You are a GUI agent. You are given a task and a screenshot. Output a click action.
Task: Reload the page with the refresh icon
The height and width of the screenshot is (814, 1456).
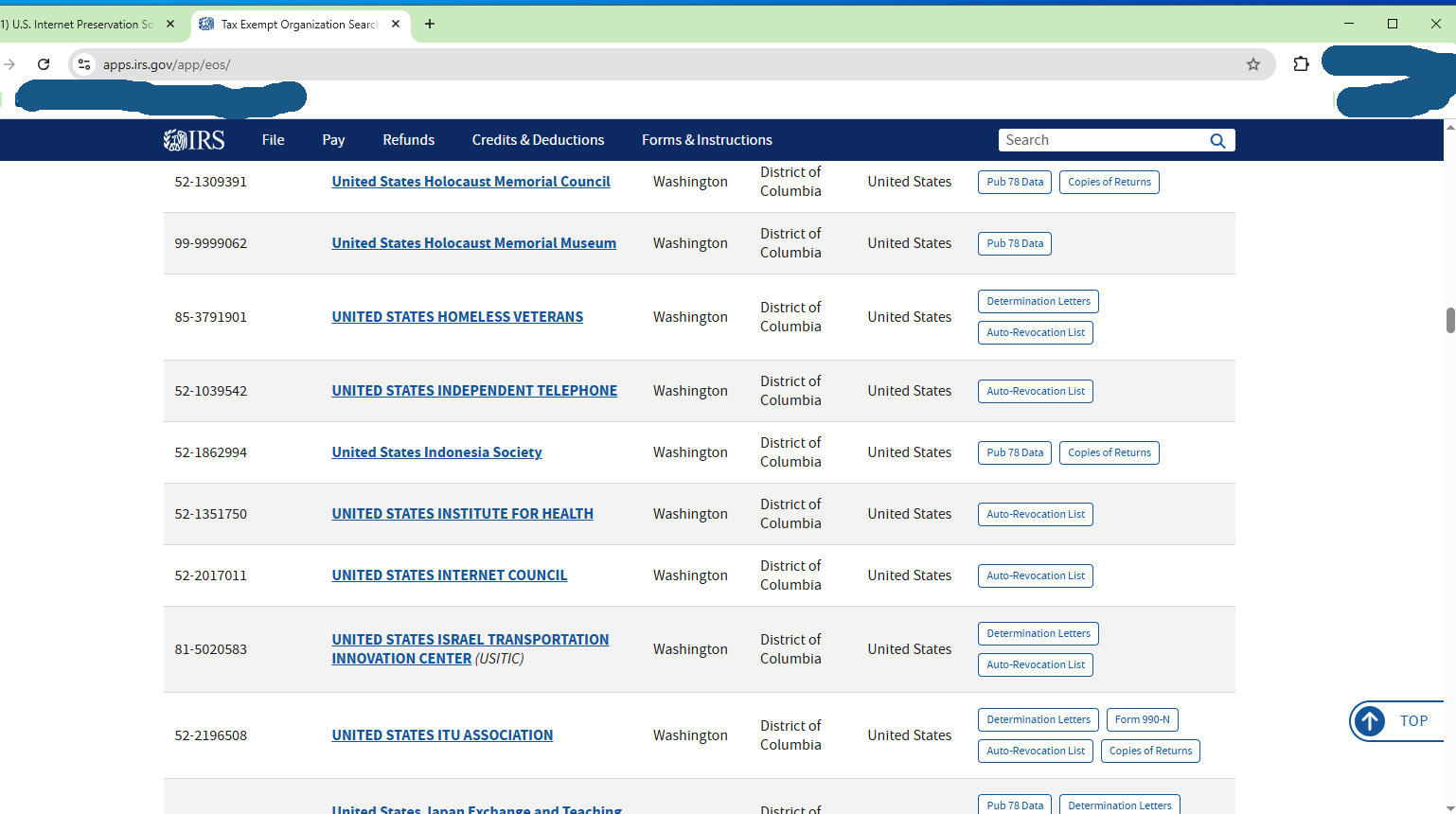point(44,64)
